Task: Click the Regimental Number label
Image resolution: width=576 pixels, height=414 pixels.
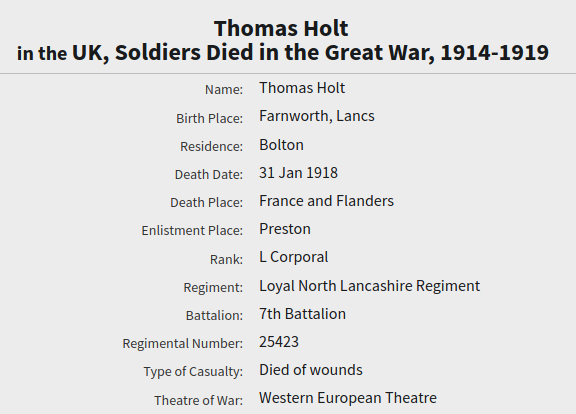Action: point(183,344)
